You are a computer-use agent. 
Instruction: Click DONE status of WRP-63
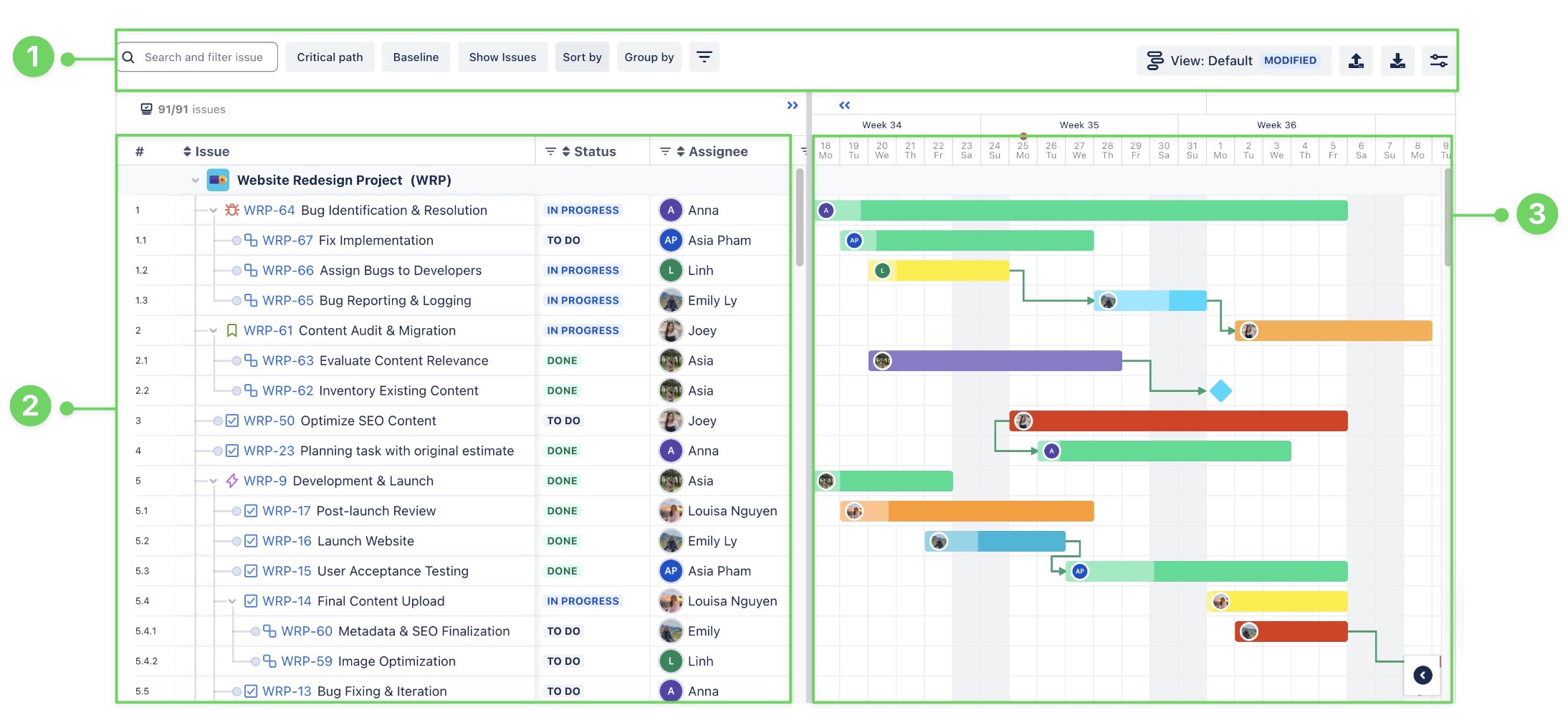pos(562,360)
